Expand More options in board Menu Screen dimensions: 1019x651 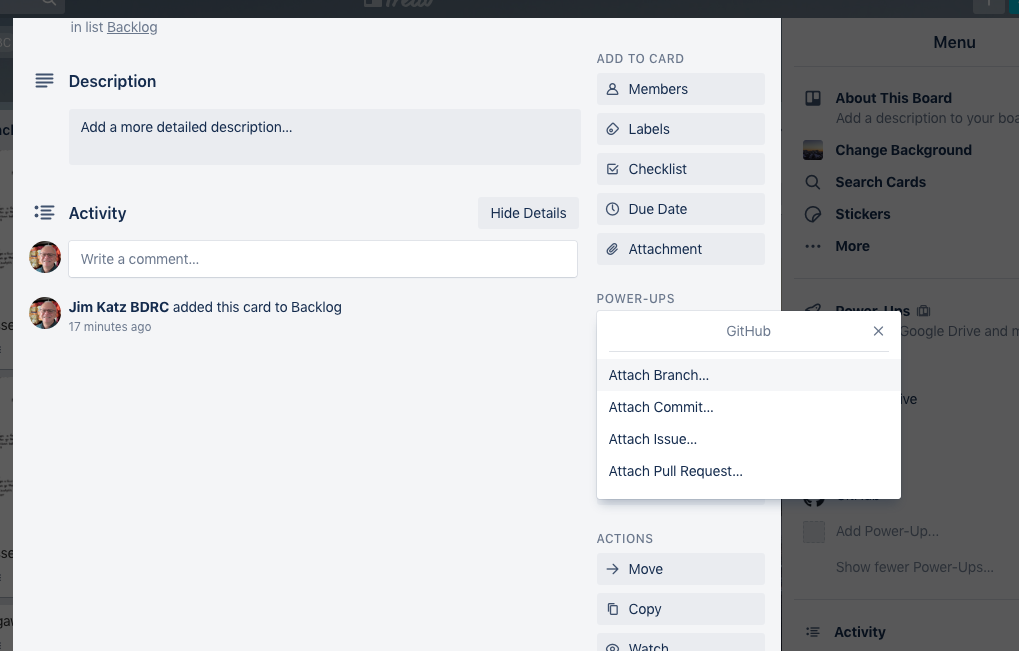[852, 246]
